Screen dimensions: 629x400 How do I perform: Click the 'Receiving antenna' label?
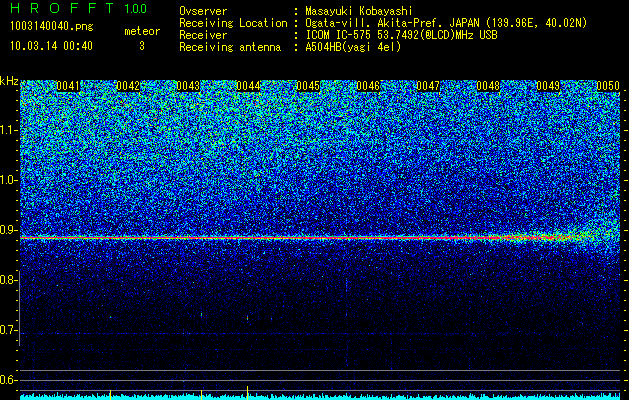click(230, 47)
